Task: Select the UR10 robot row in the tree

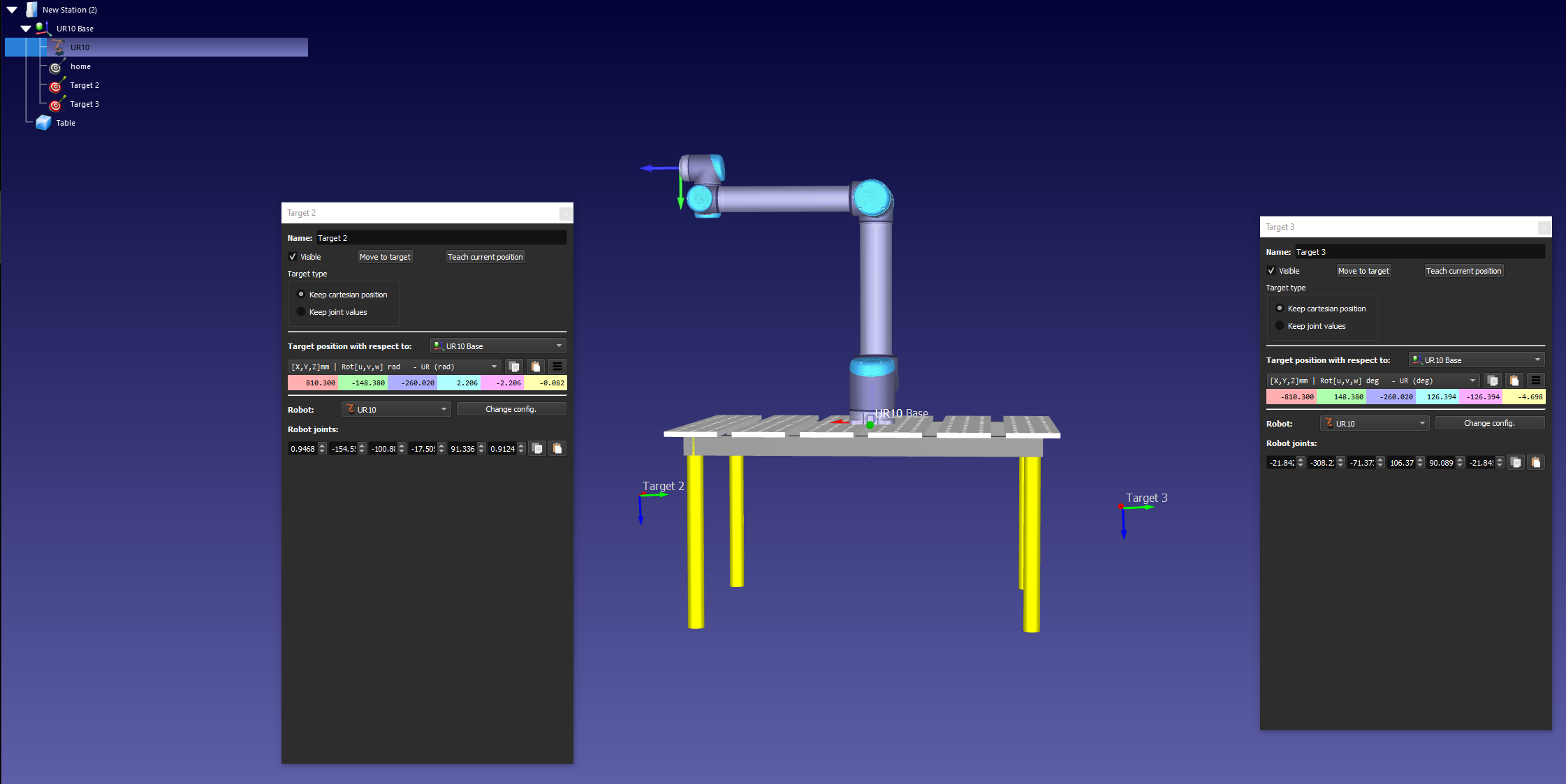Action: coord(156,47)
